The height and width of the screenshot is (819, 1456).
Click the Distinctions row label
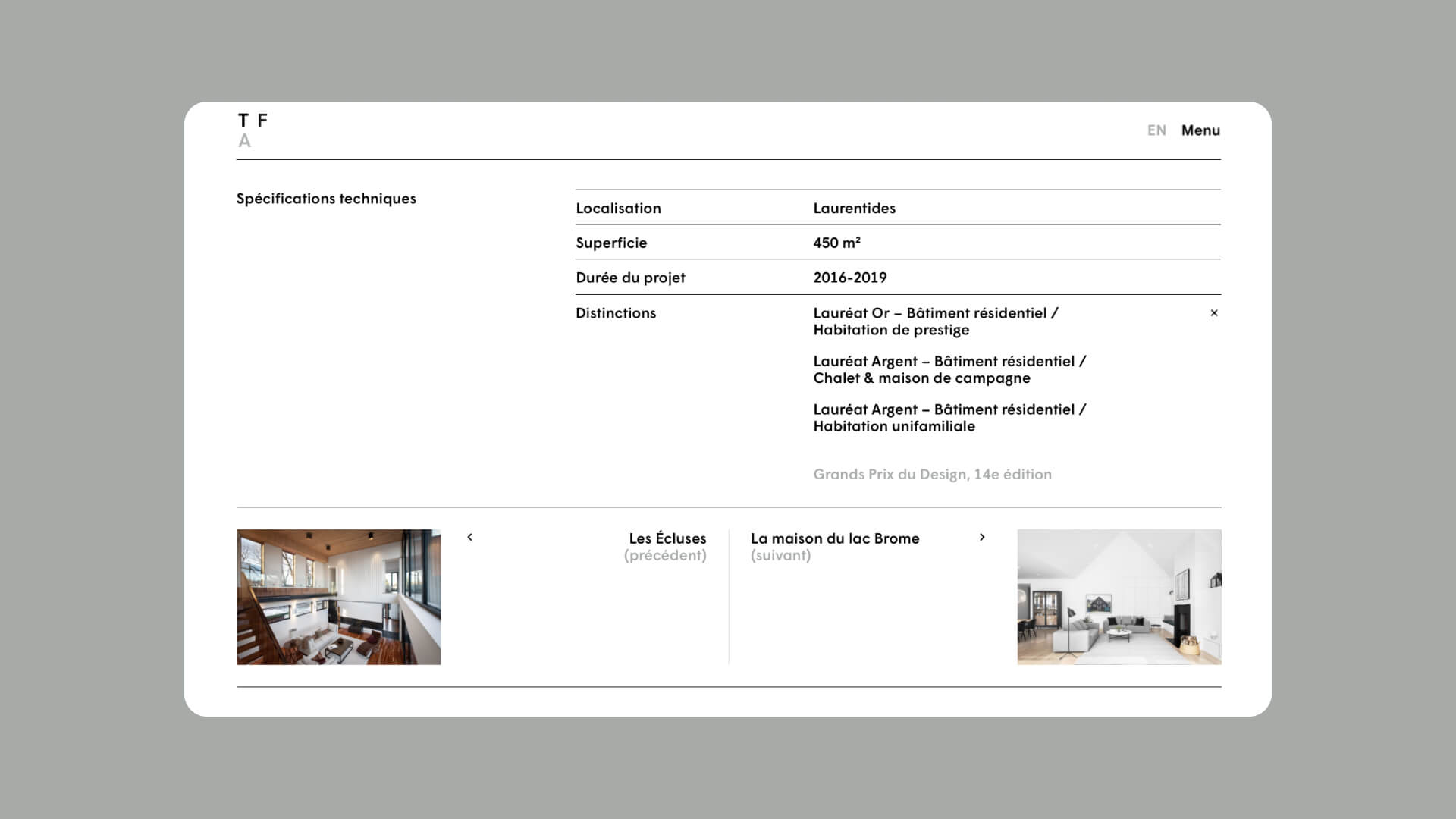click(x=616, y=313)
